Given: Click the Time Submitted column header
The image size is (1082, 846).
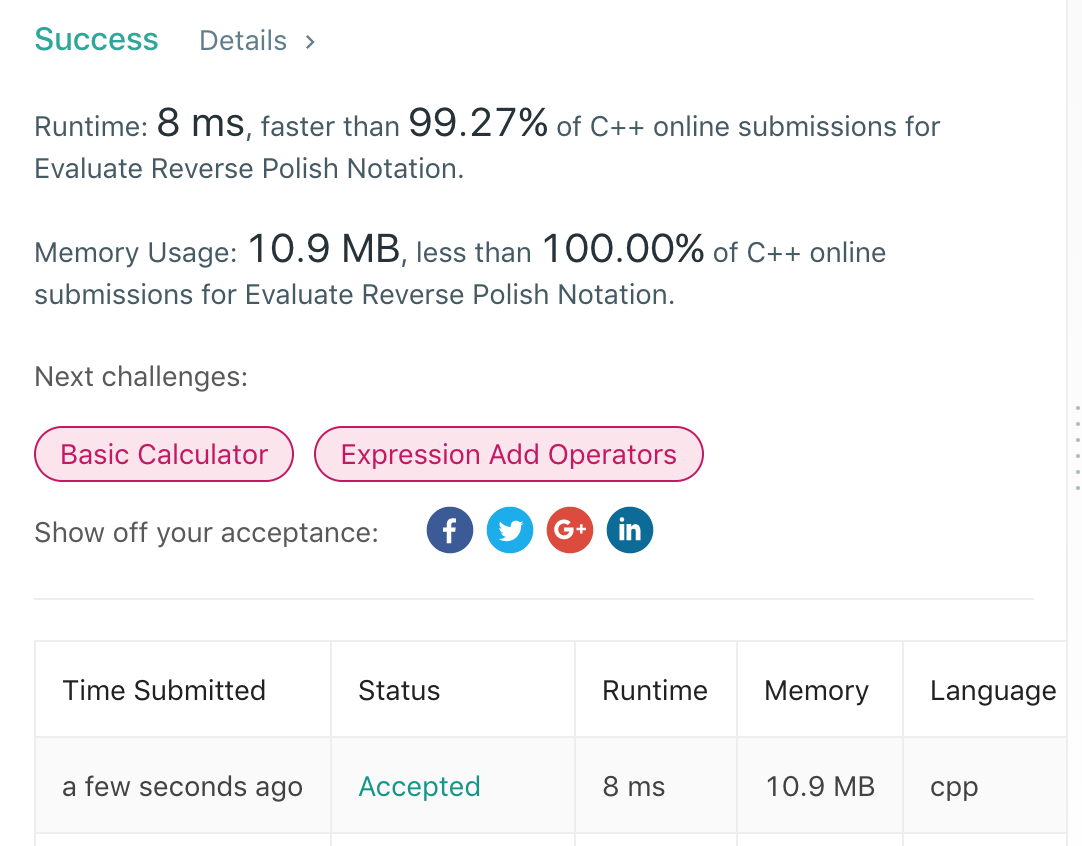Looking at the screenshot, I should [164, 691].
